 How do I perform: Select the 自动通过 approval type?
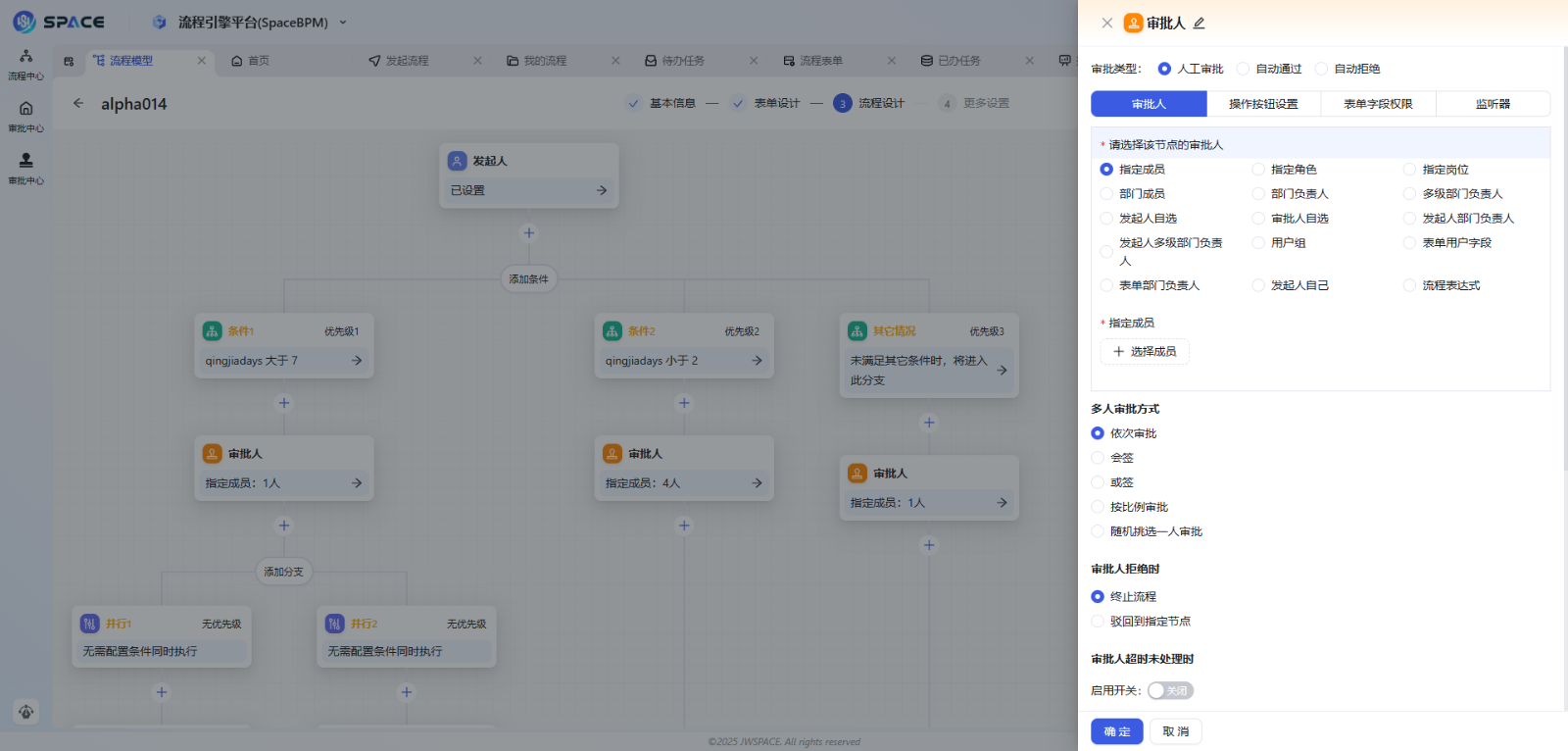tap(1244, 69)
